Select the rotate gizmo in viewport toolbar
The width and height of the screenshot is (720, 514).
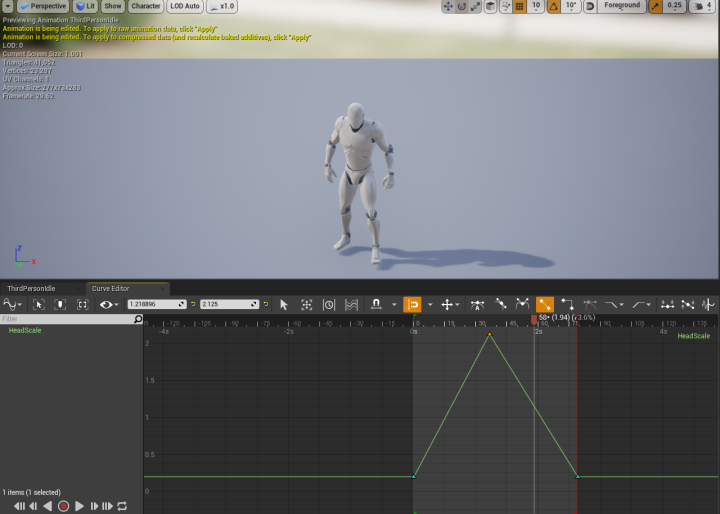(462, 6)
